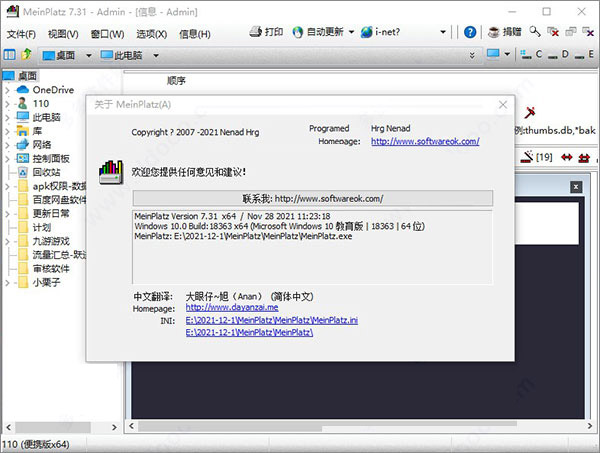Click the 打印 (Print) printer icon
600x453 pixels.
point(259,33)
